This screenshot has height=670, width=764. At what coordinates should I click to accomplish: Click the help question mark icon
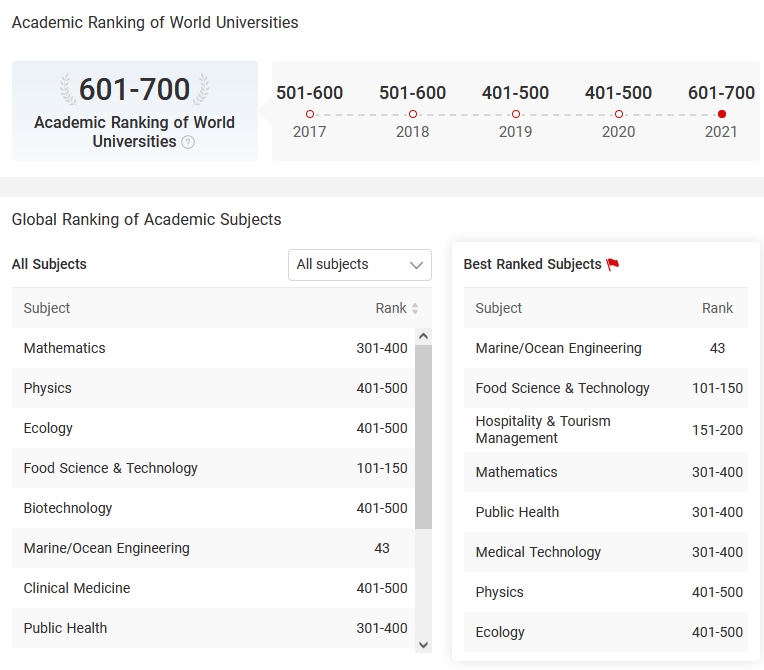[x=188, y=142]
